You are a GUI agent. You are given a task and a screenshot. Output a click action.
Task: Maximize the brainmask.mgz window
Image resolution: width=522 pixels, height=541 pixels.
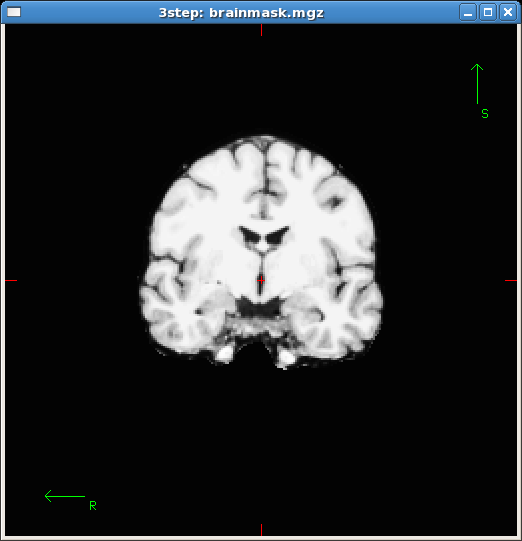(488, 12)
